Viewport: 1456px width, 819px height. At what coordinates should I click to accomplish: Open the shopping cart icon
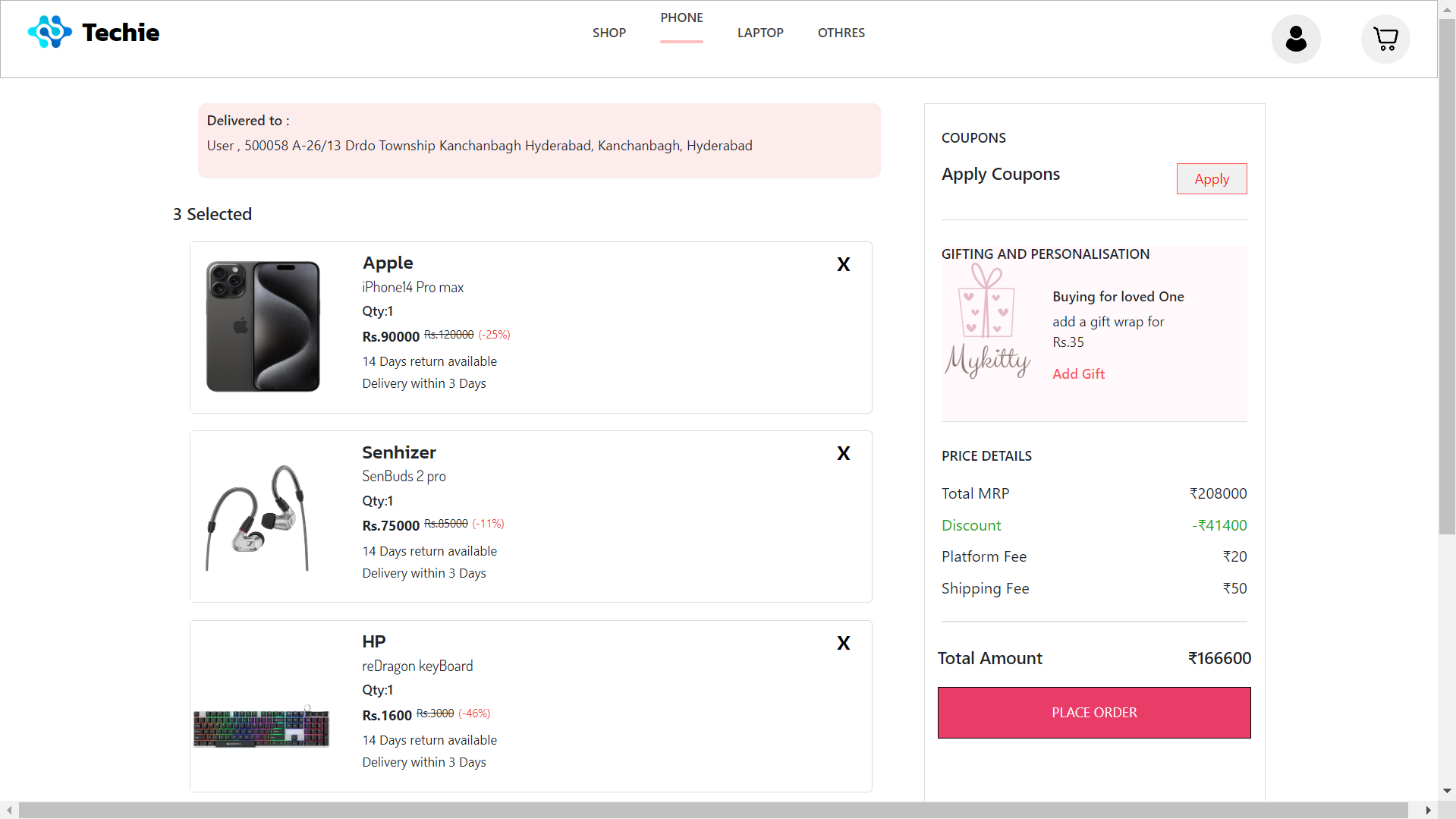tap(1385, 39)
